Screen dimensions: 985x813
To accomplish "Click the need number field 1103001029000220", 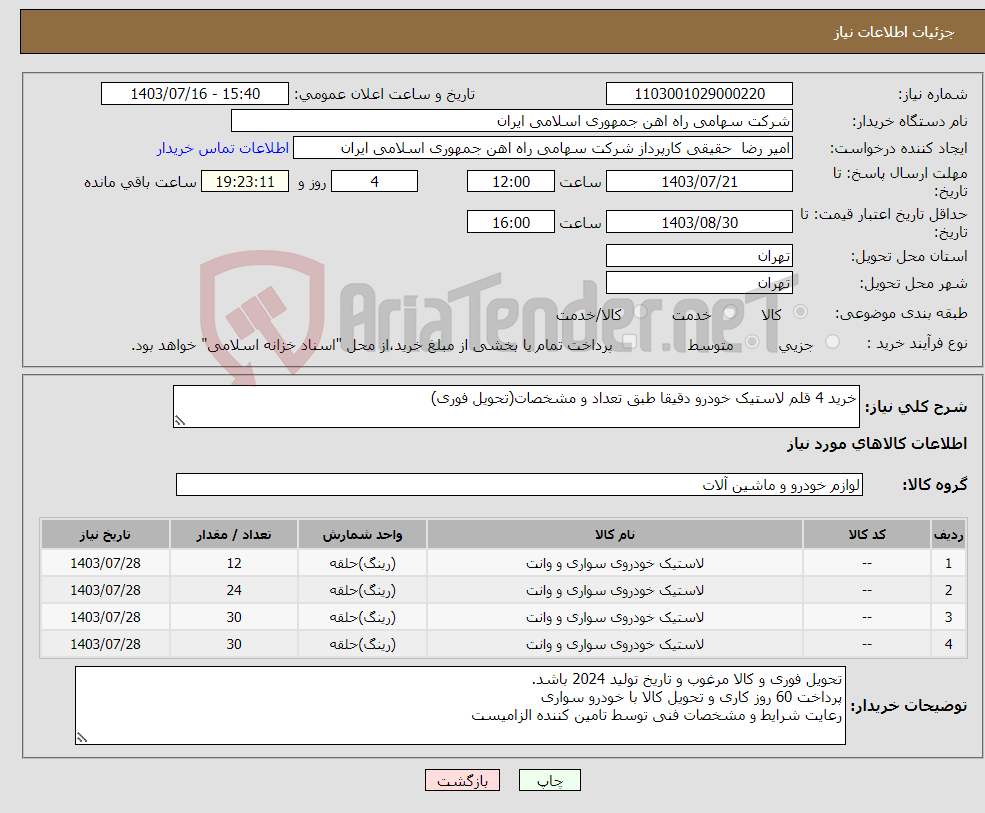I will point(699,94).
